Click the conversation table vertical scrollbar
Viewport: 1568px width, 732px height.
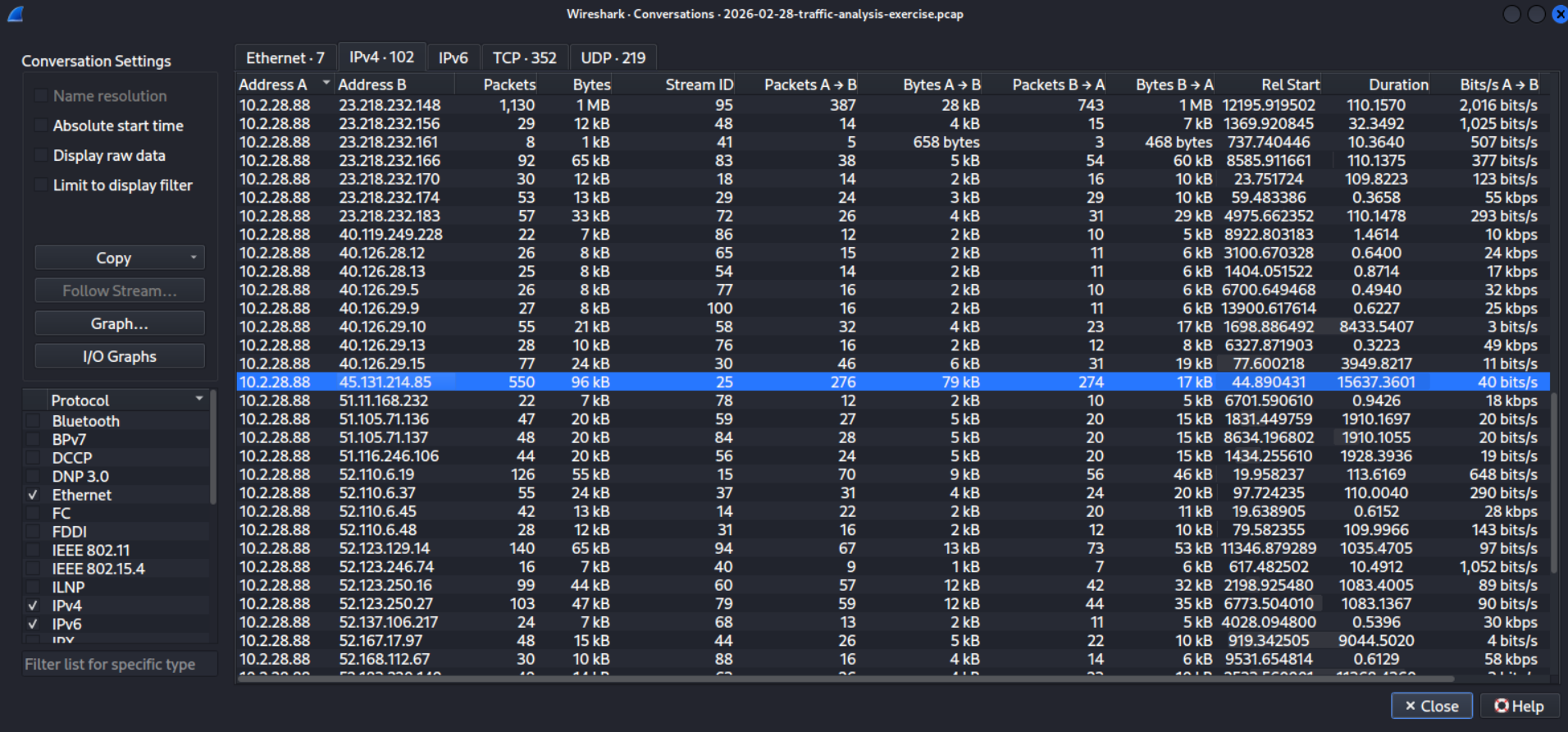point(1554,483)
